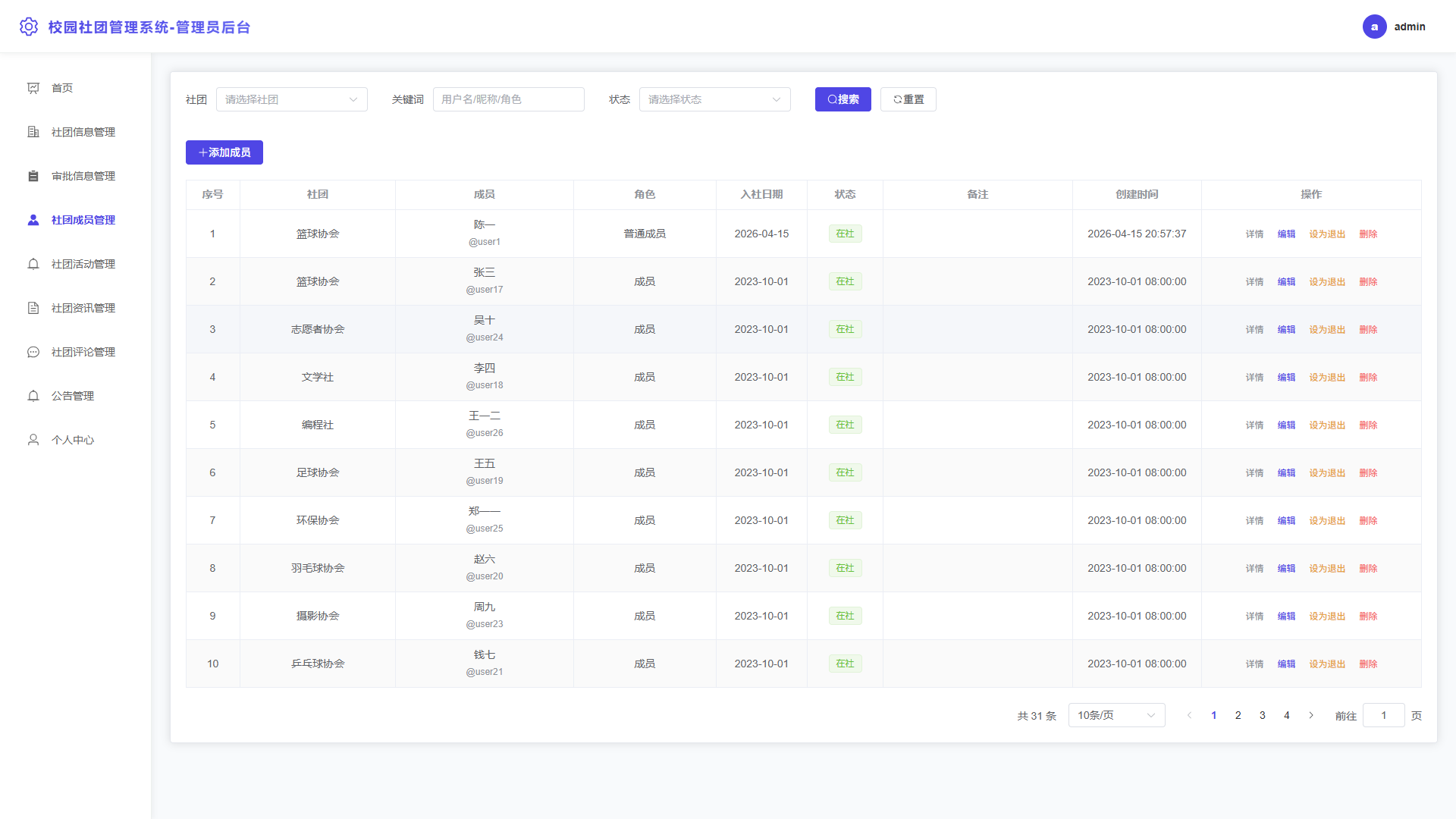Open 首页 home icon in sidebar

(x=33, y=88)
